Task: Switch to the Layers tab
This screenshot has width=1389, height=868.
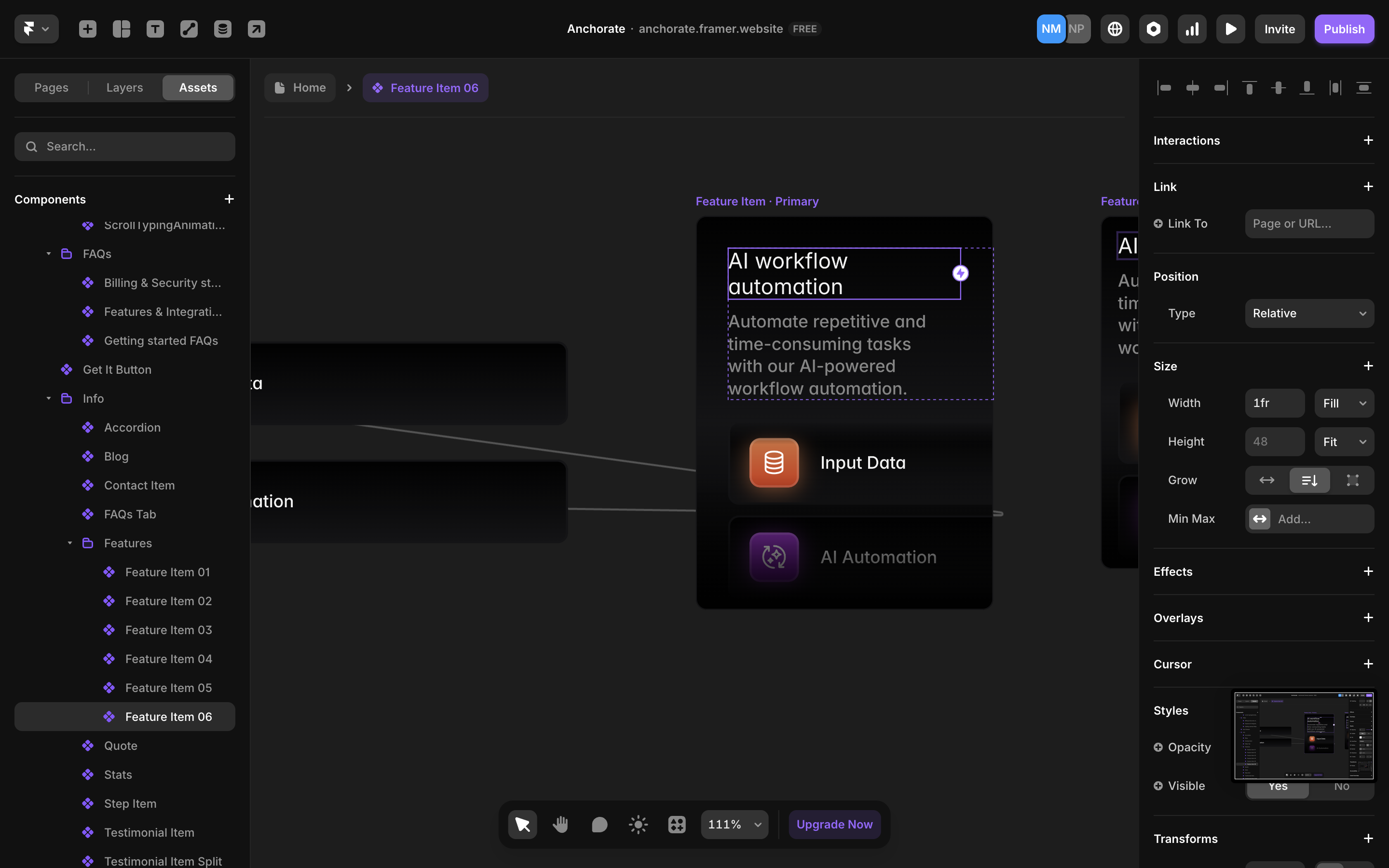Action: (124, 87)
